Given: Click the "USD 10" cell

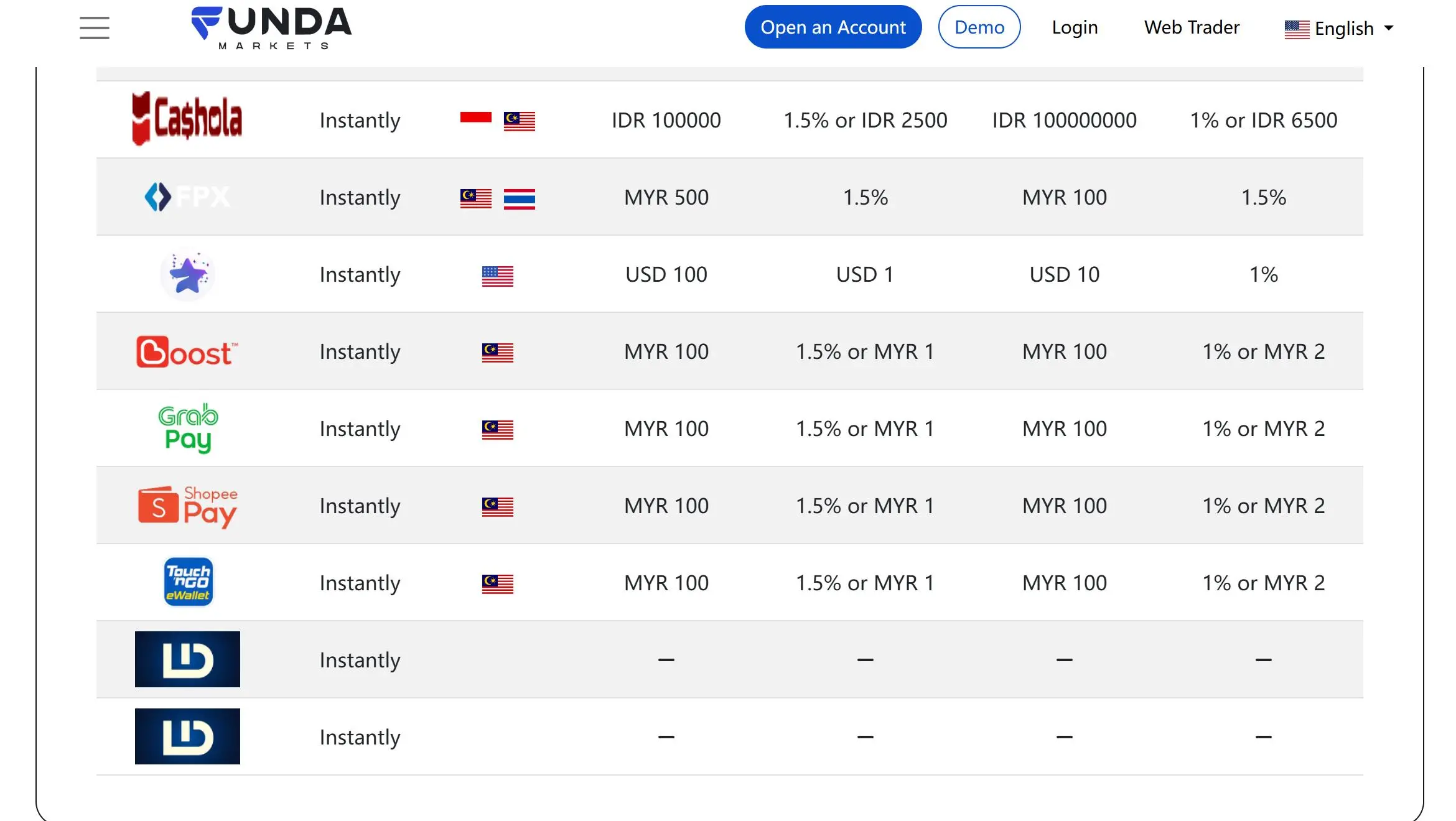Looking at the screenshot, I should click(1065, 274).
